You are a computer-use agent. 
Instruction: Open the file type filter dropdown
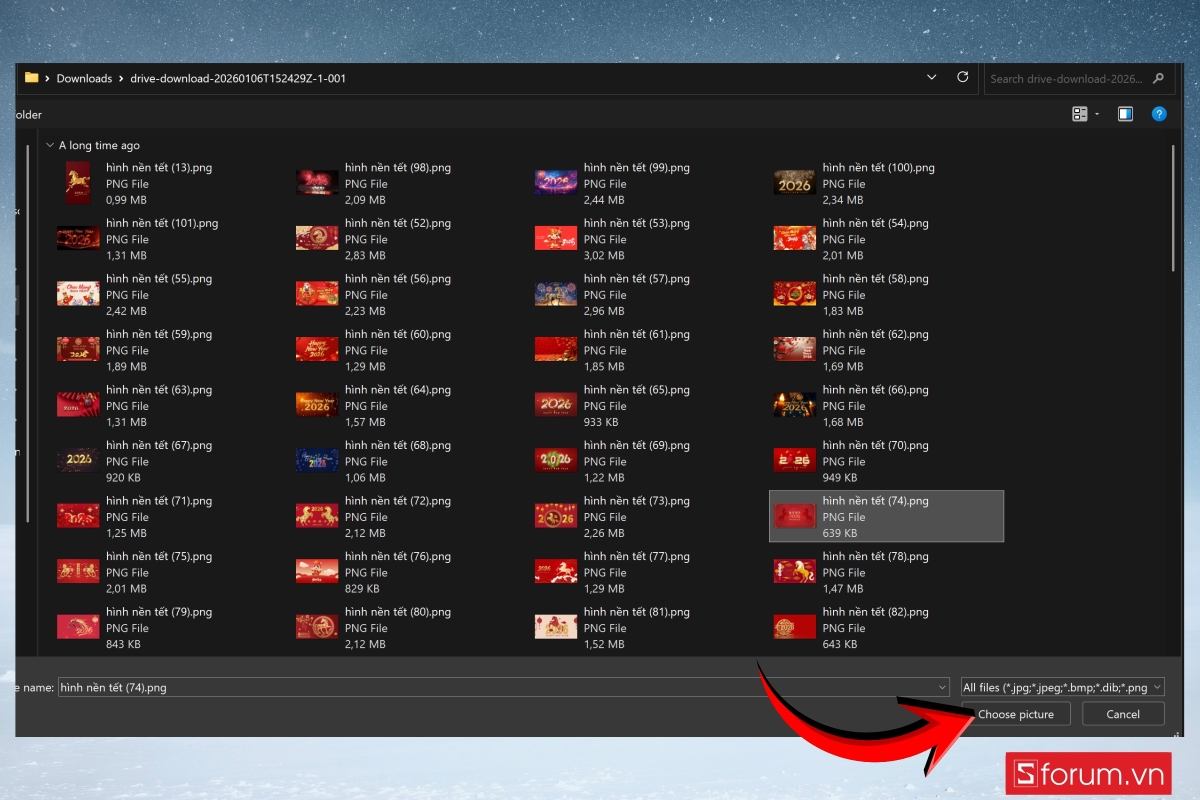(1062, 687)
